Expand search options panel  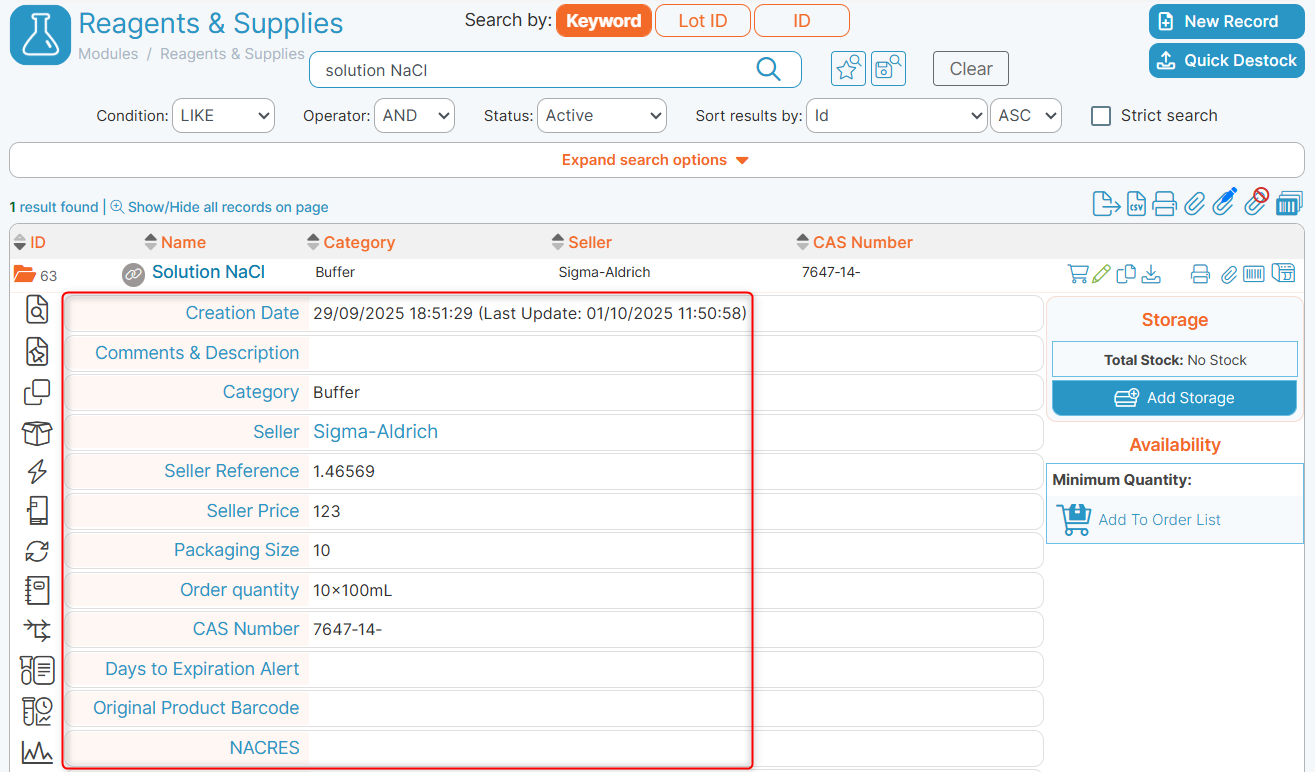coord(655,160)
